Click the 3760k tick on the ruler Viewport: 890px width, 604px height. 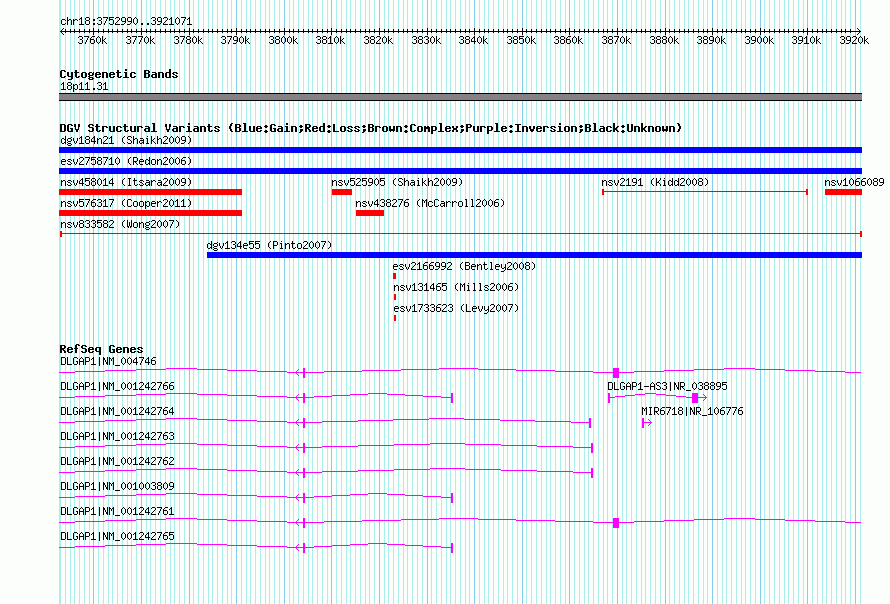coord(92,40)
